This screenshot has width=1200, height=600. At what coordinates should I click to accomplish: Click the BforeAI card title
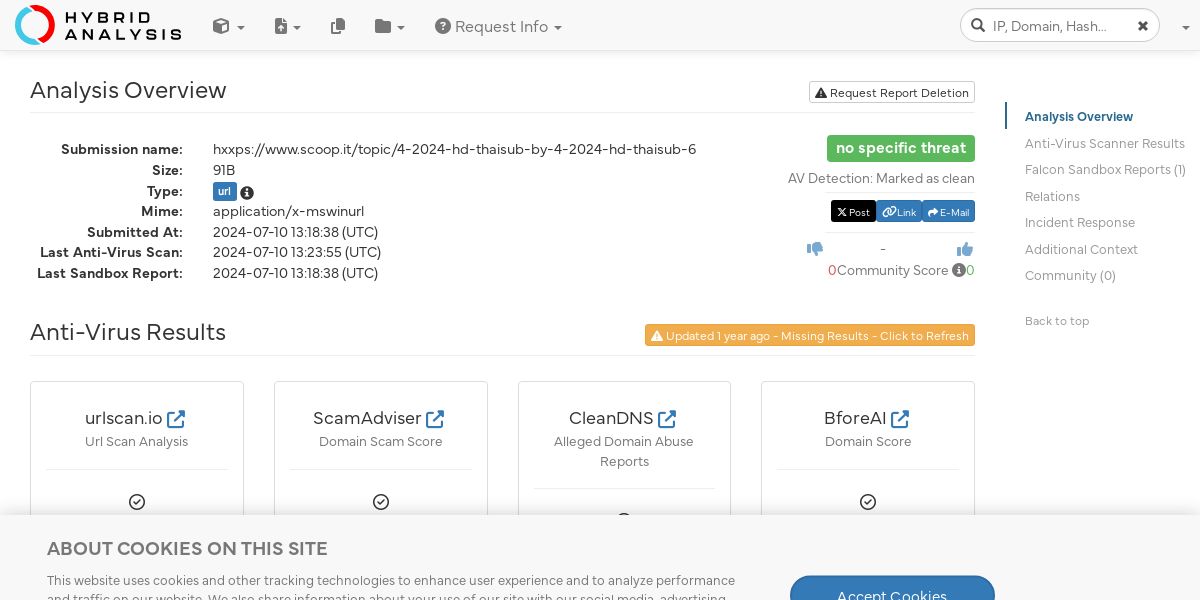pyautogui.click(x=855, y=418)
